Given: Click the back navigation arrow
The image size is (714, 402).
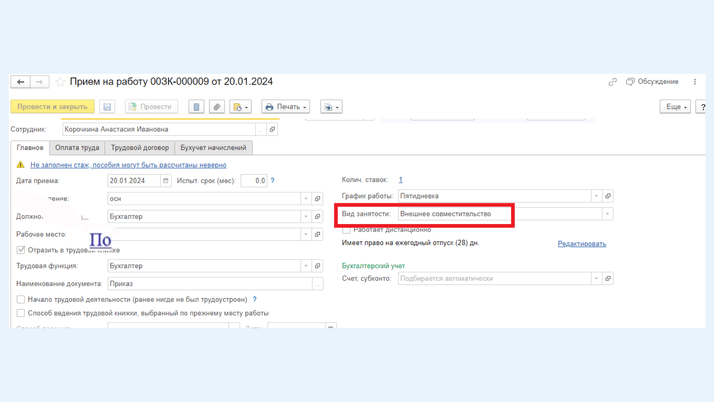Looking at the screenshot, I should [20, 82].
